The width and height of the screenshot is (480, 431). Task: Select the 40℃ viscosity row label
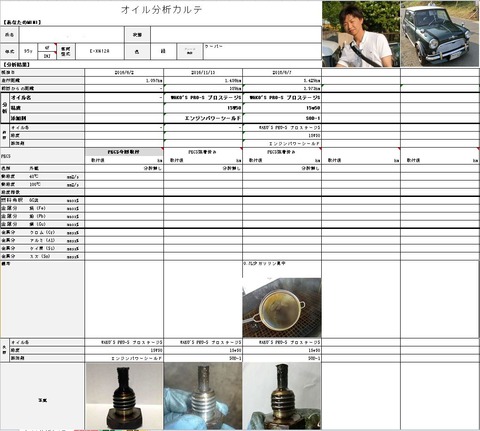[x=42, y=176]
